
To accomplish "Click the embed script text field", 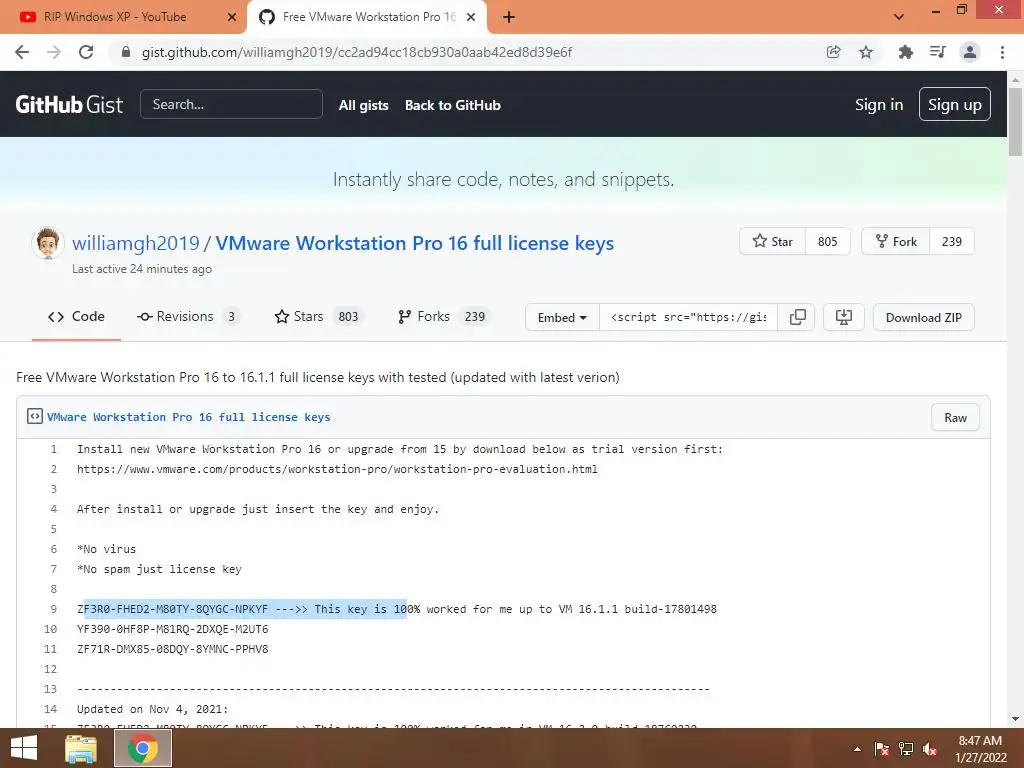I will click(688, 317).
